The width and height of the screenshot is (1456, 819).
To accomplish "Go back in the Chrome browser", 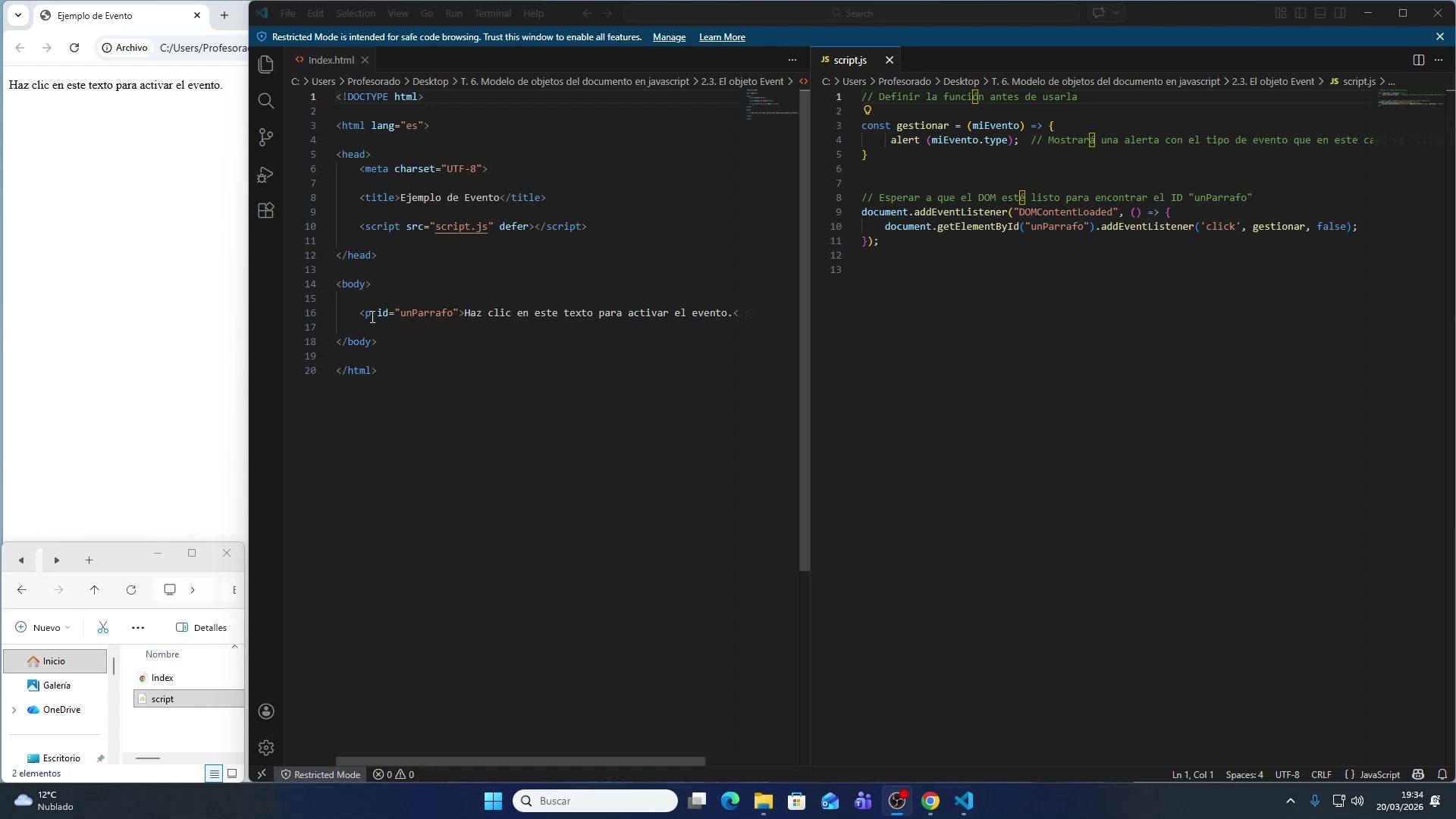I will coord(20,48).
